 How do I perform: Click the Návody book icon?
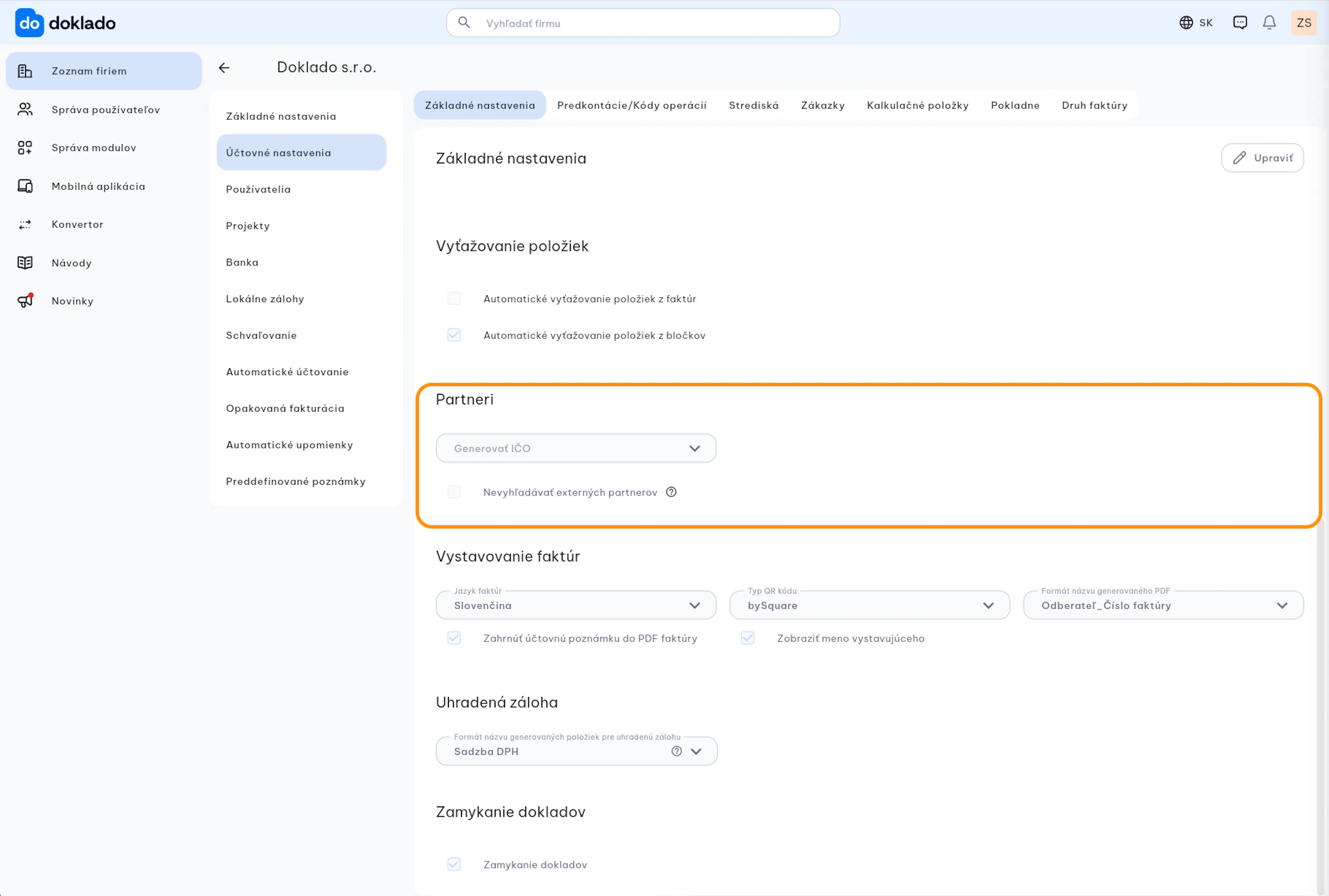[x=25, y=263]
